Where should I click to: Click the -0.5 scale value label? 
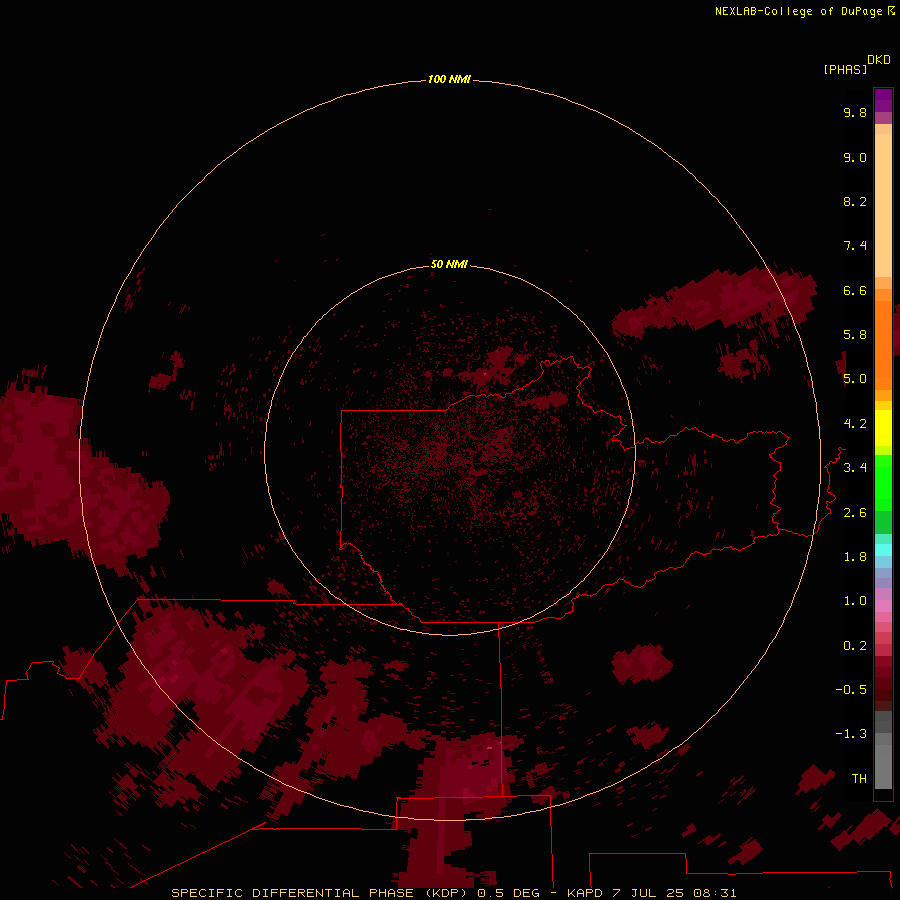coord(851,690)
